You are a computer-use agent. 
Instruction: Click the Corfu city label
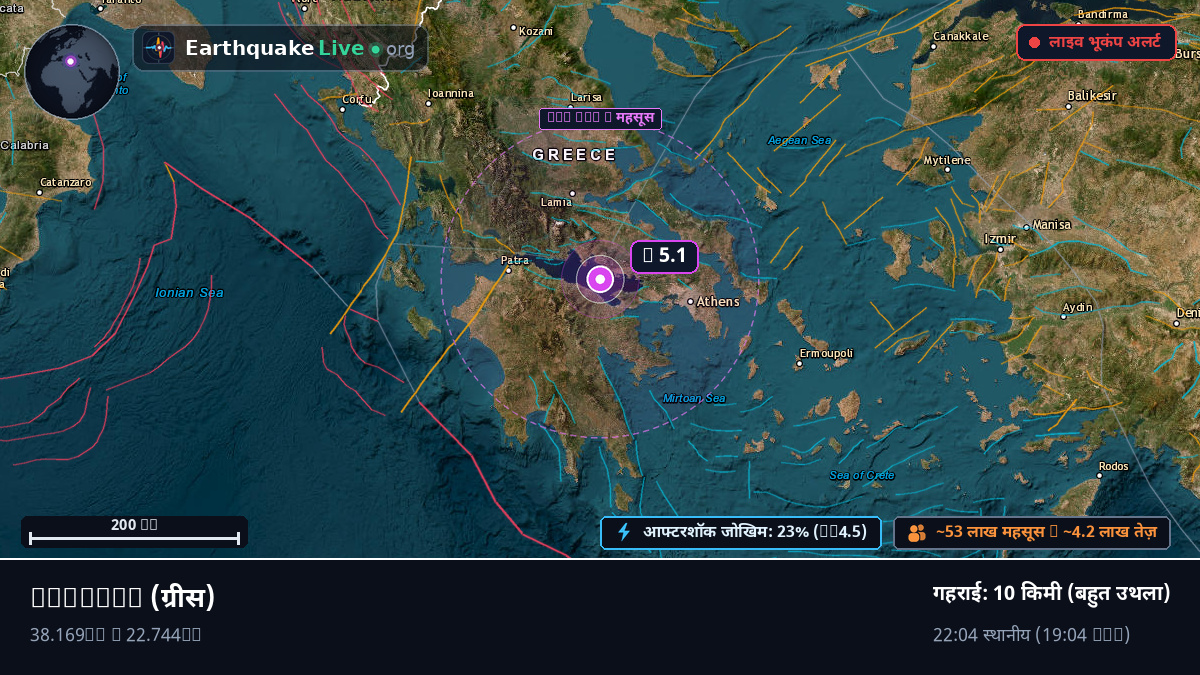pyautogui.click(x=357, y=99)
